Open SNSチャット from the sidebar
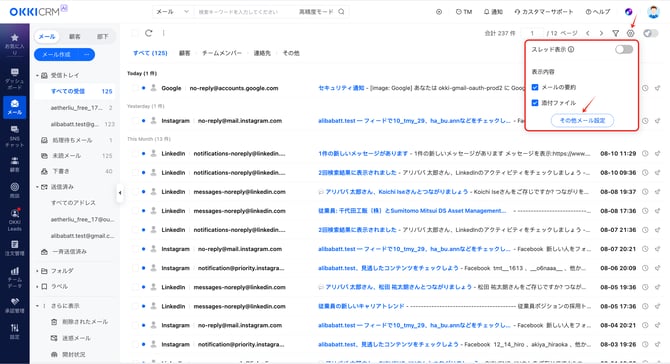Image resolution: width=670 pixels, height=364 pixels. 15,136
